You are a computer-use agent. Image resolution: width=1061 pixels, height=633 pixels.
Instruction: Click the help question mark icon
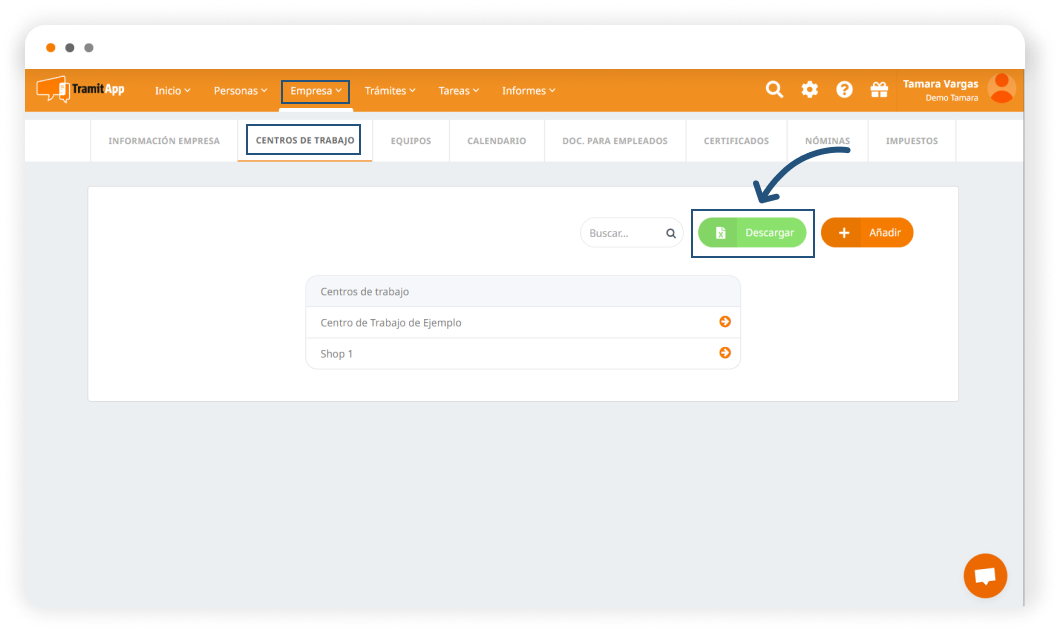coord(844,90)
